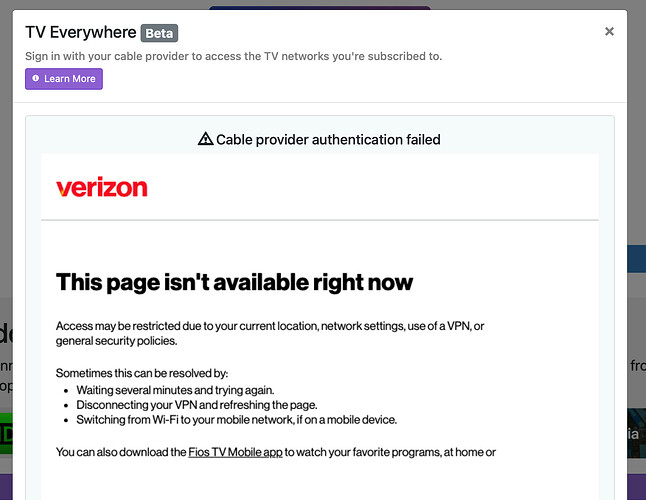Click the green thumbnail behind dialog's left edge
Image resolution: width=646 pixels, height=500 pixels.
tap(6, 433)
